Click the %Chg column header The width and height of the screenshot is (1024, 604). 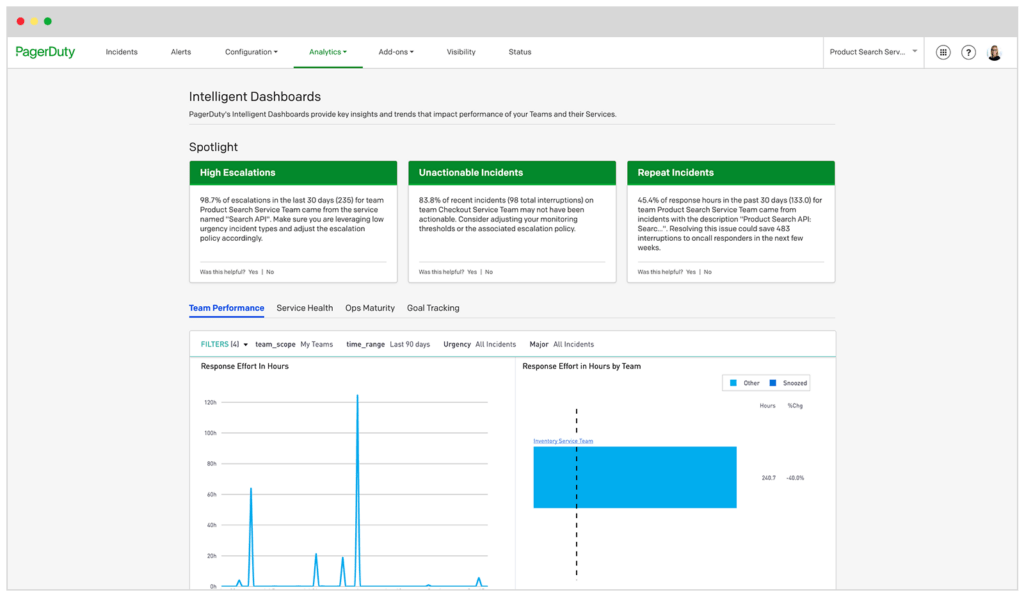tap(795, 406)
